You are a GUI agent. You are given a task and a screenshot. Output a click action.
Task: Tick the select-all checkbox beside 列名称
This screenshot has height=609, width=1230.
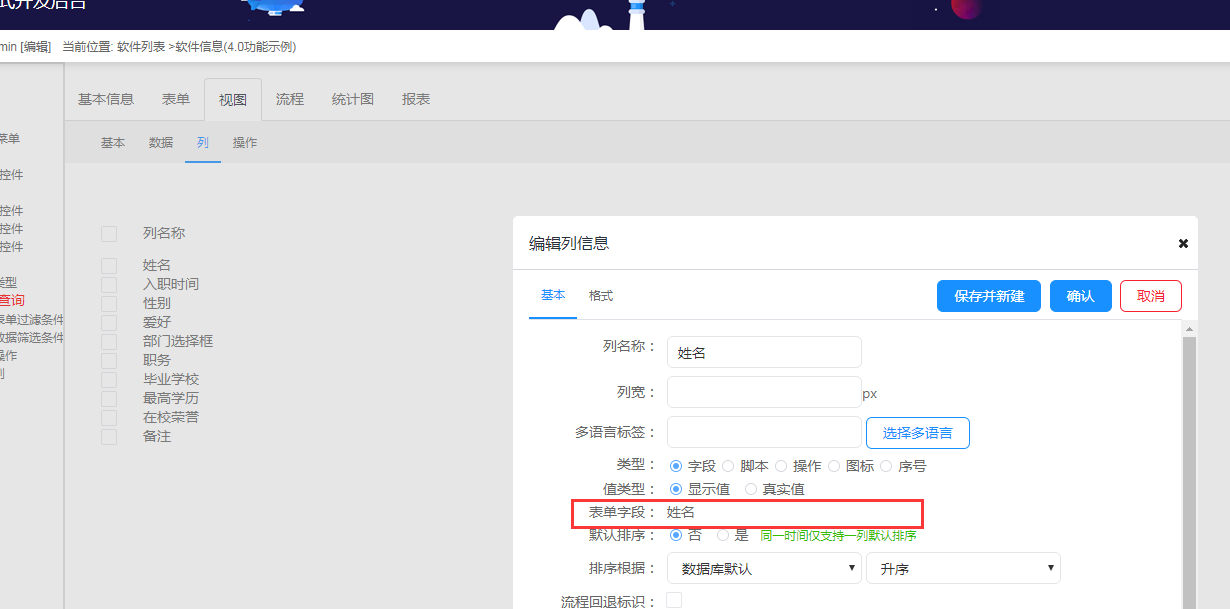pos(109,233)
